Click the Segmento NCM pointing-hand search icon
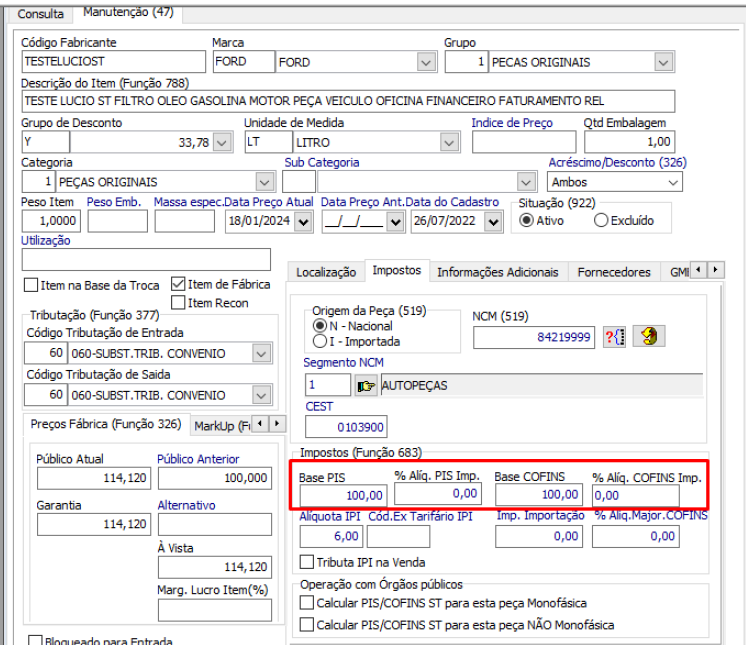Viewport: 746px width, 645px height. click(366, 385)
